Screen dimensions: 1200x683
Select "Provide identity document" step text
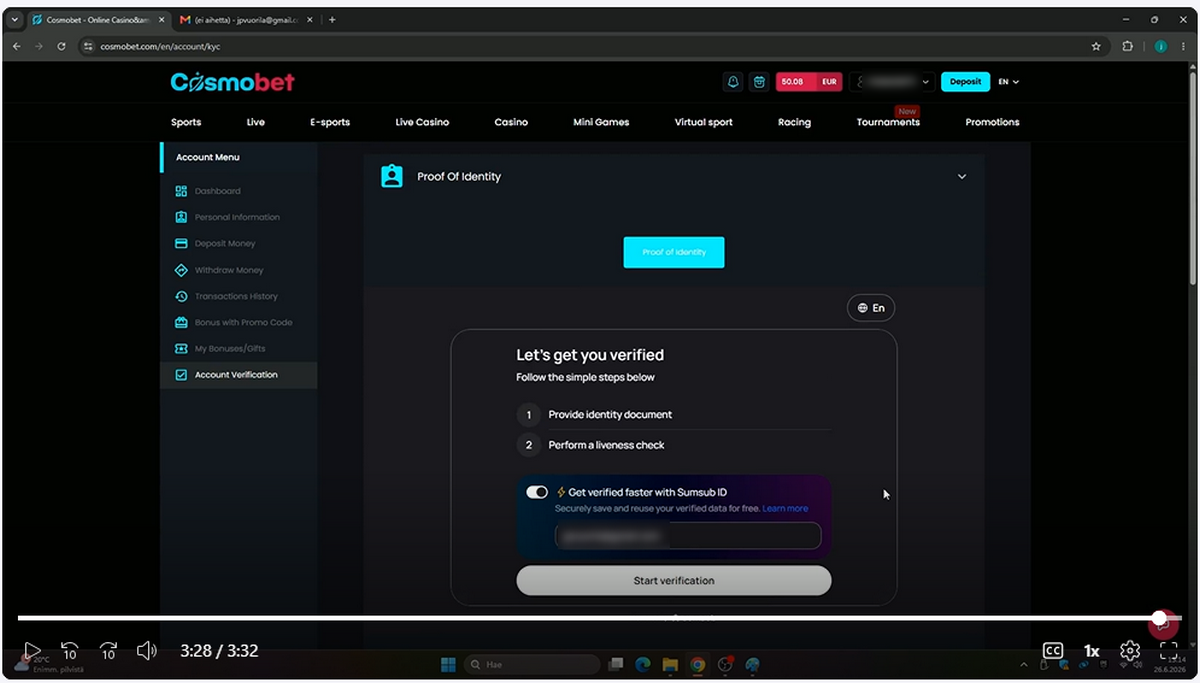[610, 415]
